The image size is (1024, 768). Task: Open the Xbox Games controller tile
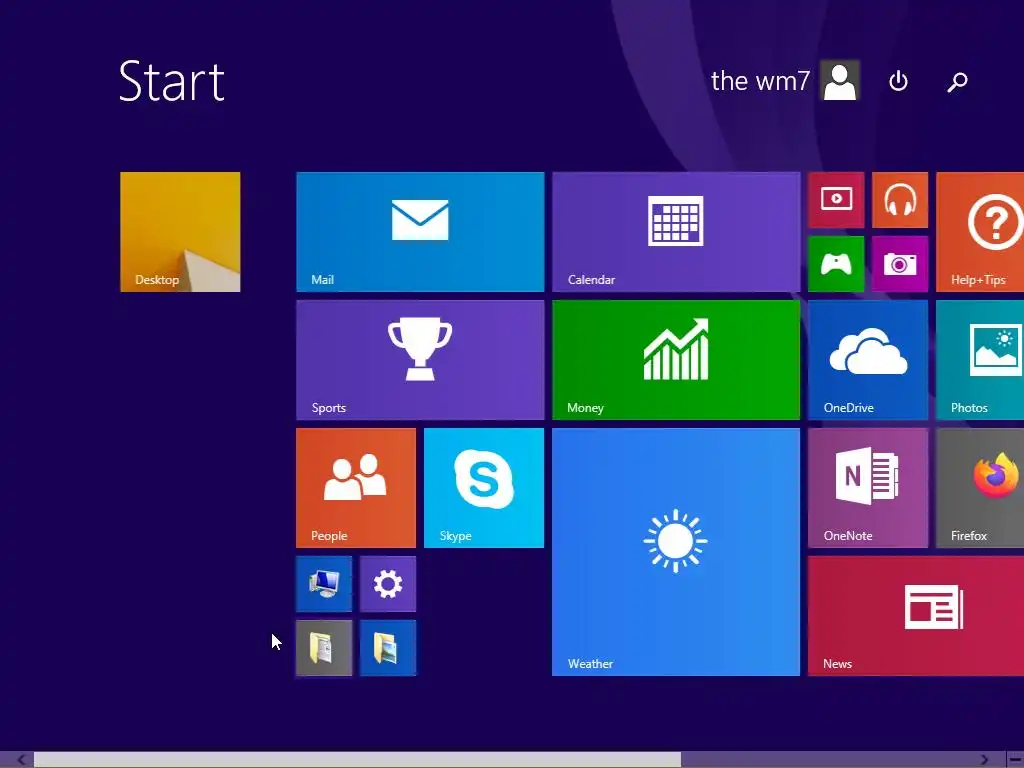pyautogui.click(x=836, y=264)
